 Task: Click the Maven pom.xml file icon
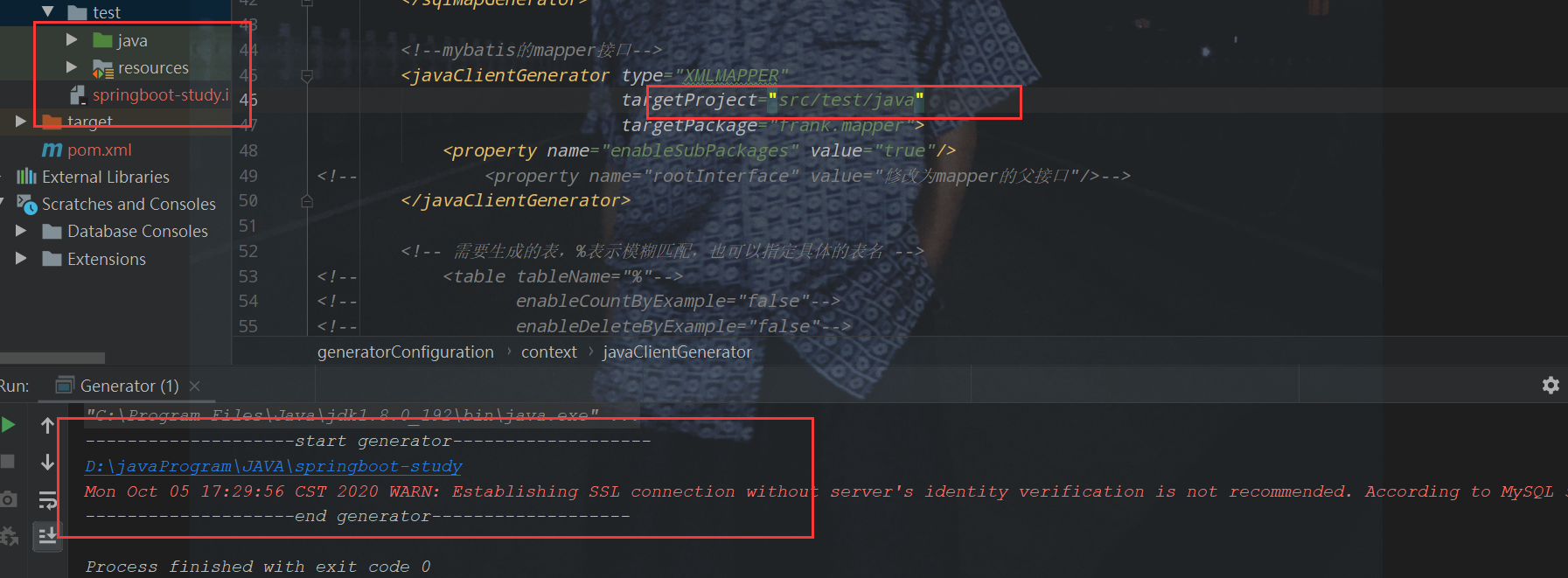tap(52, 150)
